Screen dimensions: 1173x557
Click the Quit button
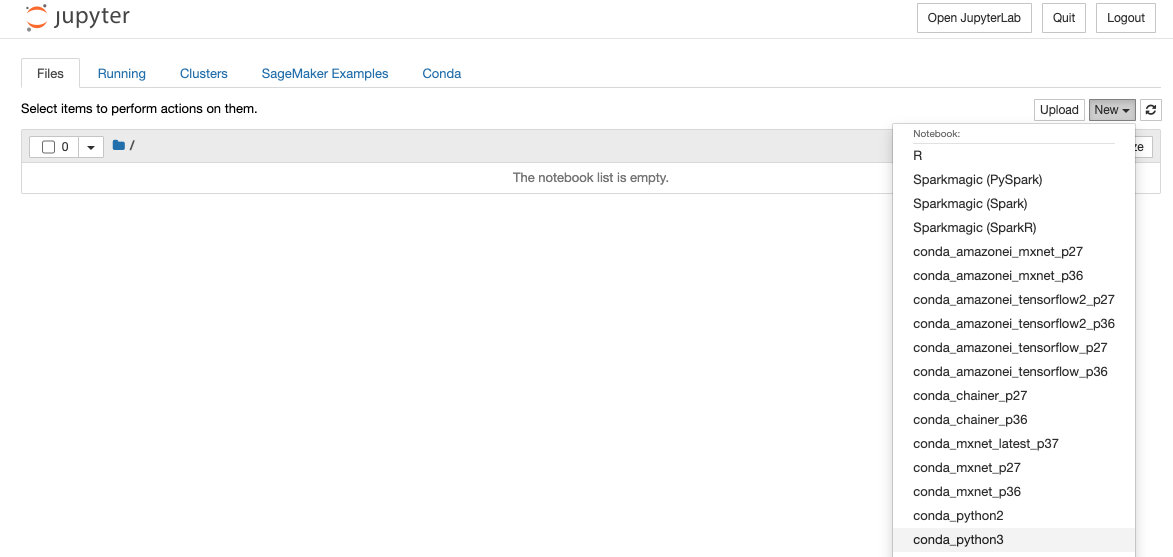(x=1064, y=18)
